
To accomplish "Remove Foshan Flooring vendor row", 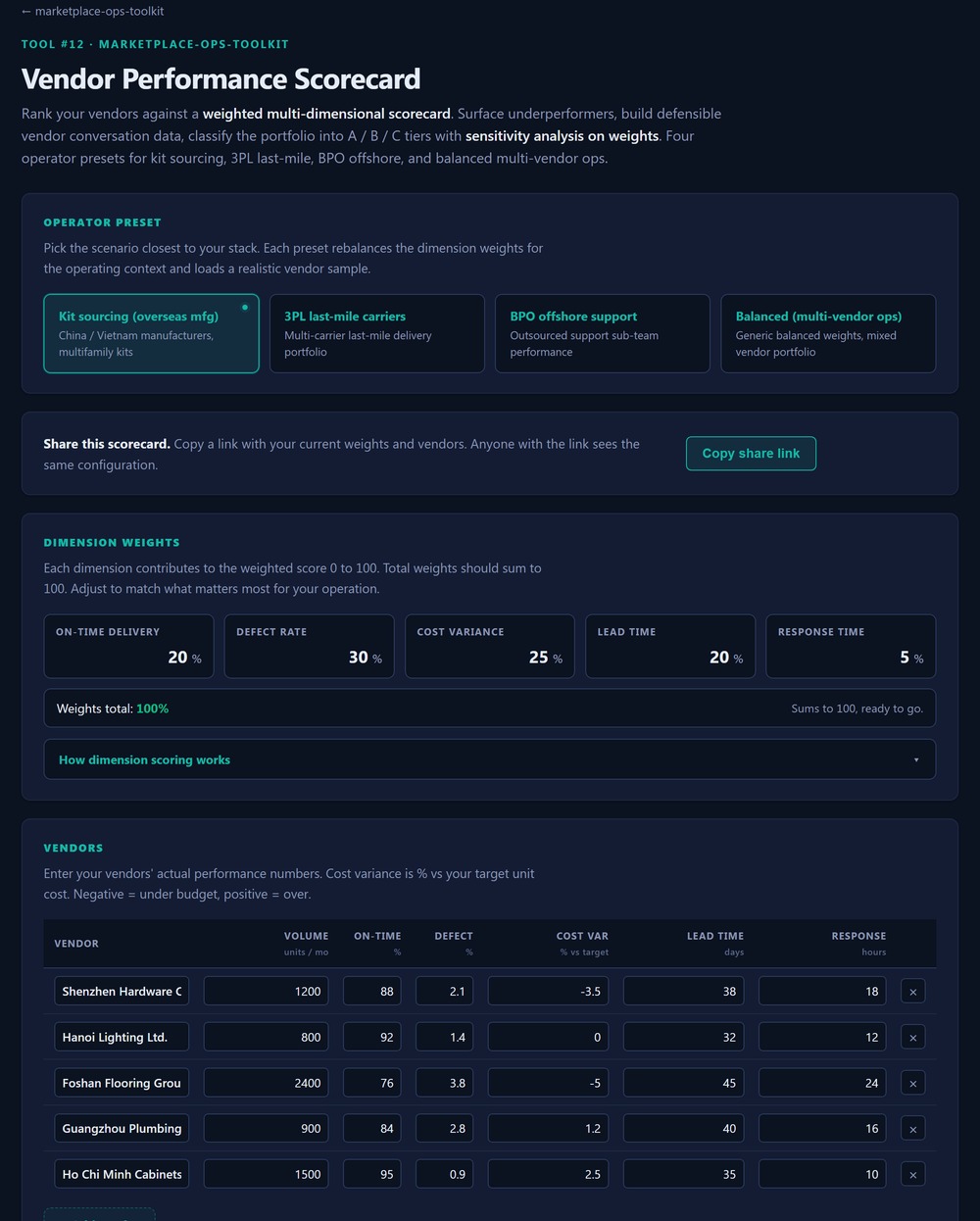I will 912,1083.
